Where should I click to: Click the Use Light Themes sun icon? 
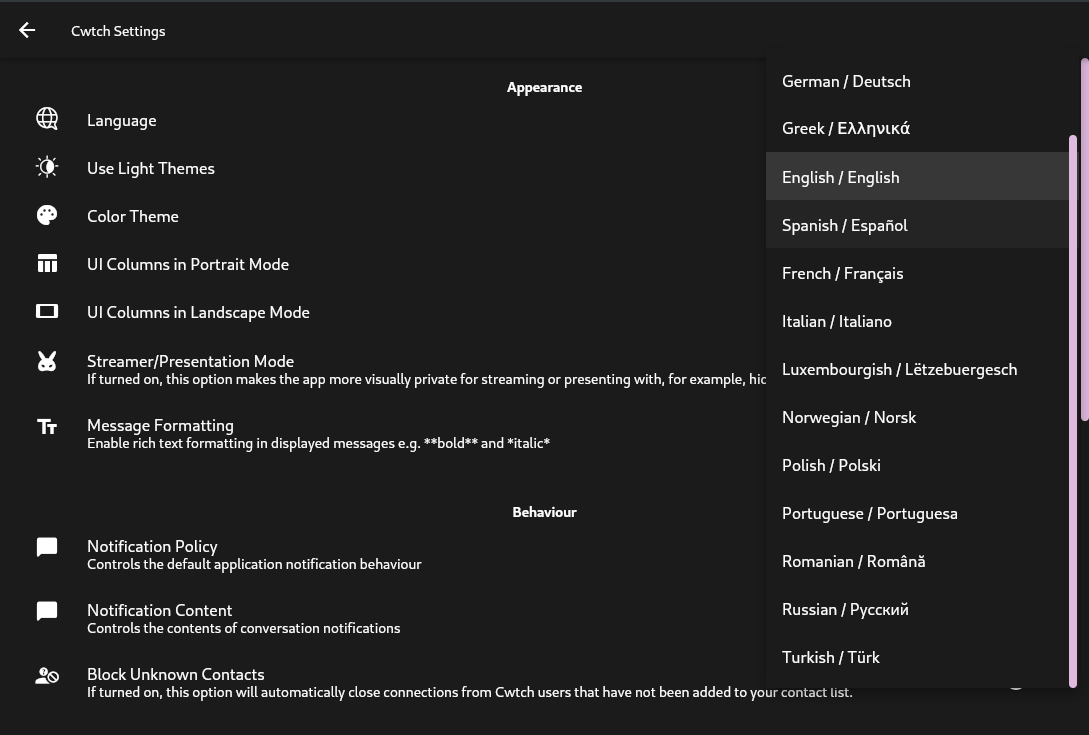(47, 167)
